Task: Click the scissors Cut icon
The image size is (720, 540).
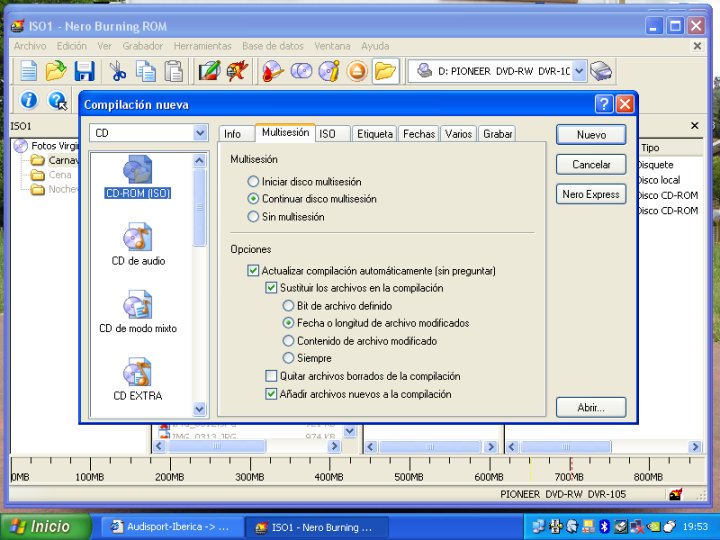Action: [x=118, y=72]
